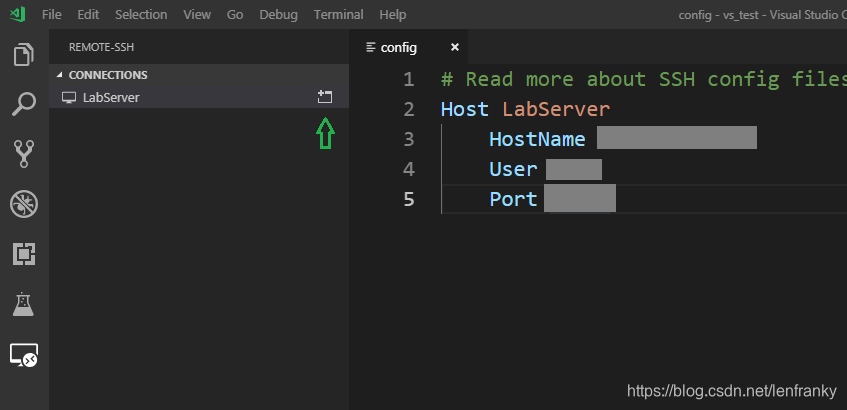Open the Test flask view

click(x=24, y=304)
